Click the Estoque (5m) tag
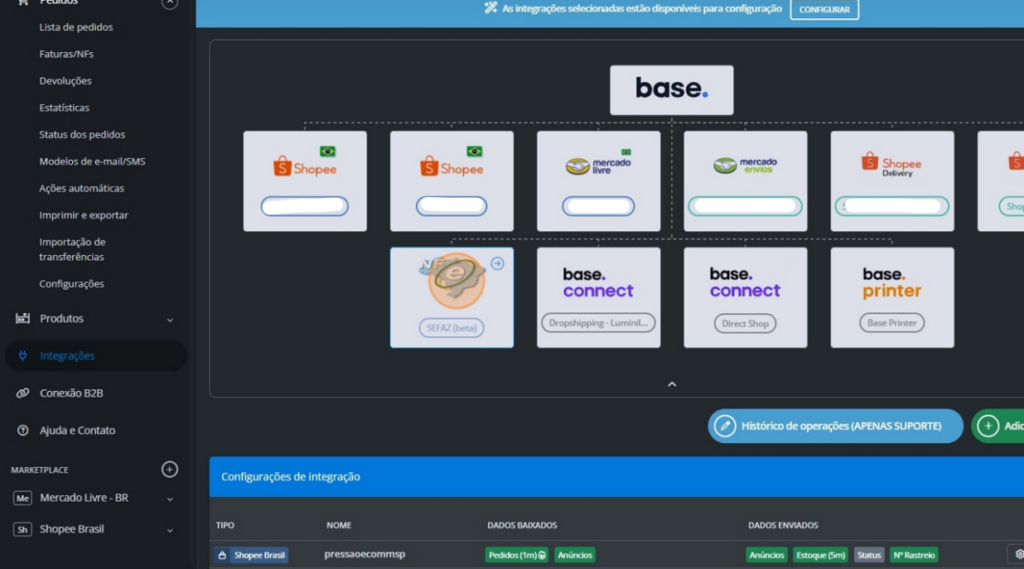 pyautogui.click(x=820, y=555)
